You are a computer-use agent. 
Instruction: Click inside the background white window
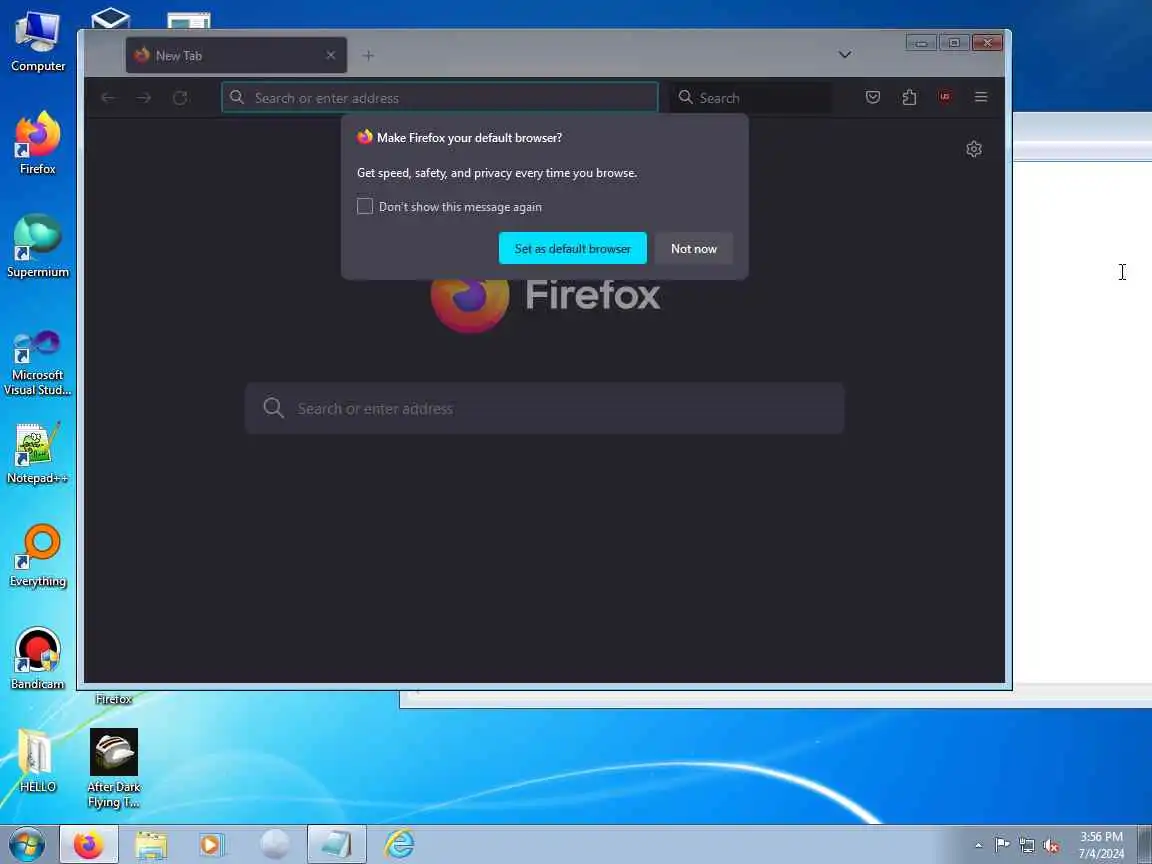tap(1081, 422)
